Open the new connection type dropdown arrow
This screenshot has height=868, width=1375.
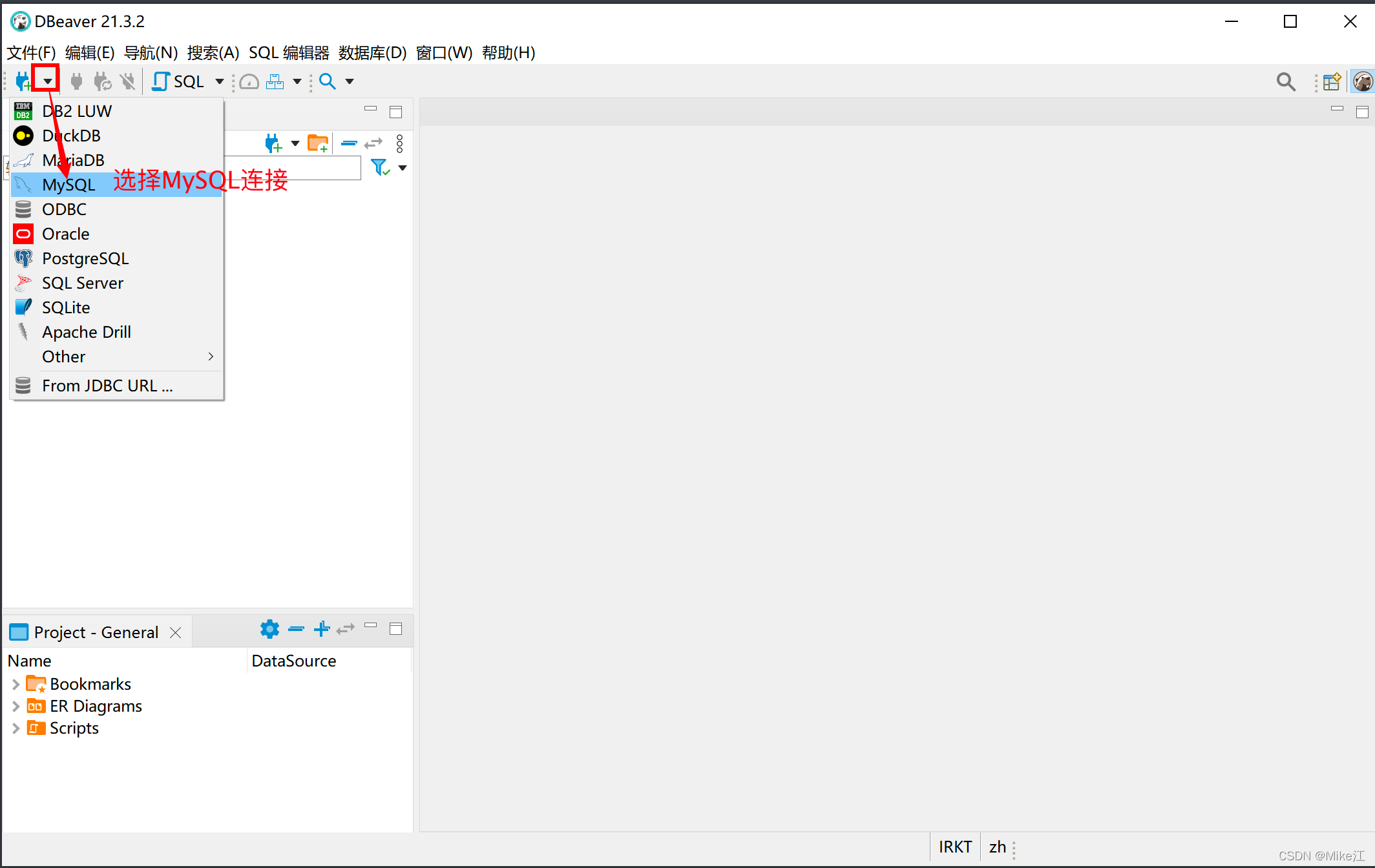pyautogui.click(x=47, y=81)
